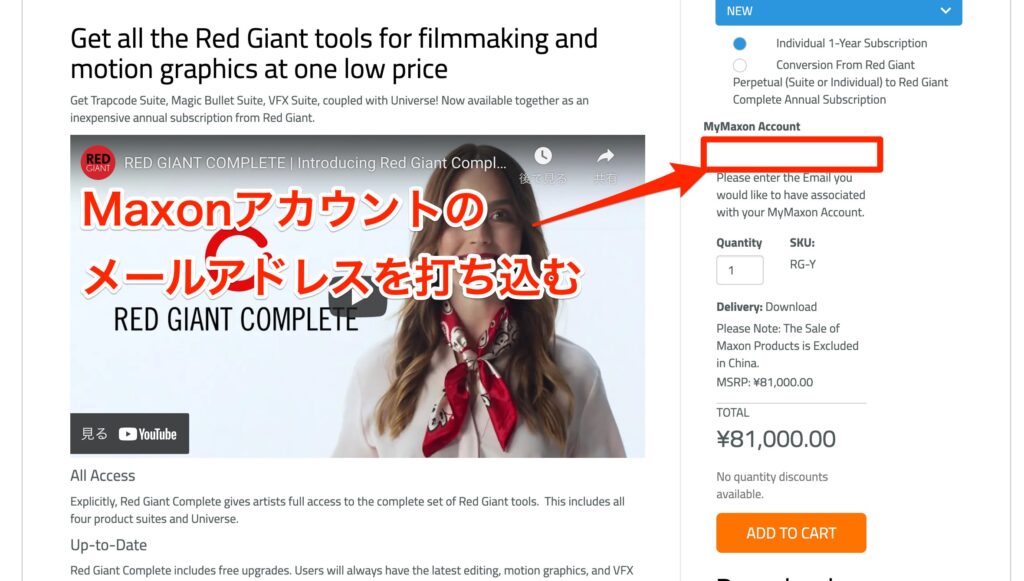Click the No quantity discounts available note
The width and height of the screenshot is (1024, 581).
pos(772,486)
